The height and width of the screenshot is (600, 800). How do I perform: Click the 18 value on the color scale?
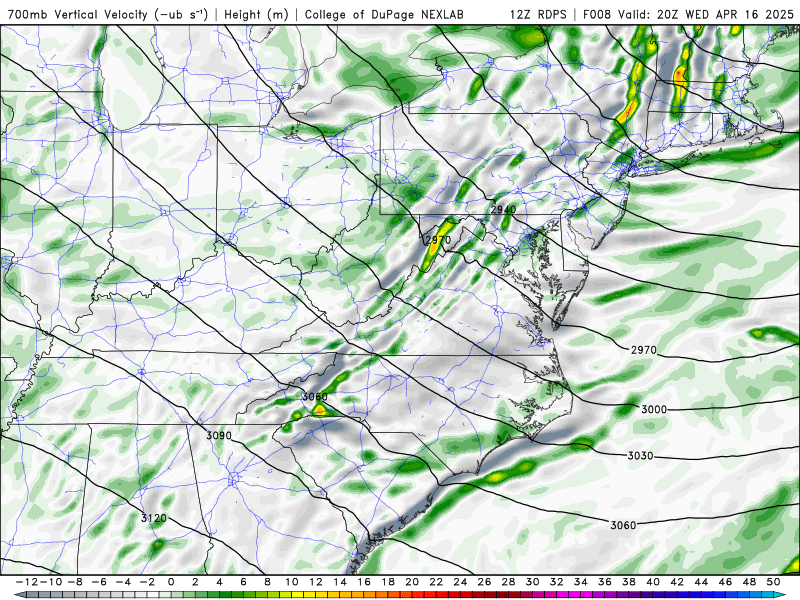[x=388, y=582]
